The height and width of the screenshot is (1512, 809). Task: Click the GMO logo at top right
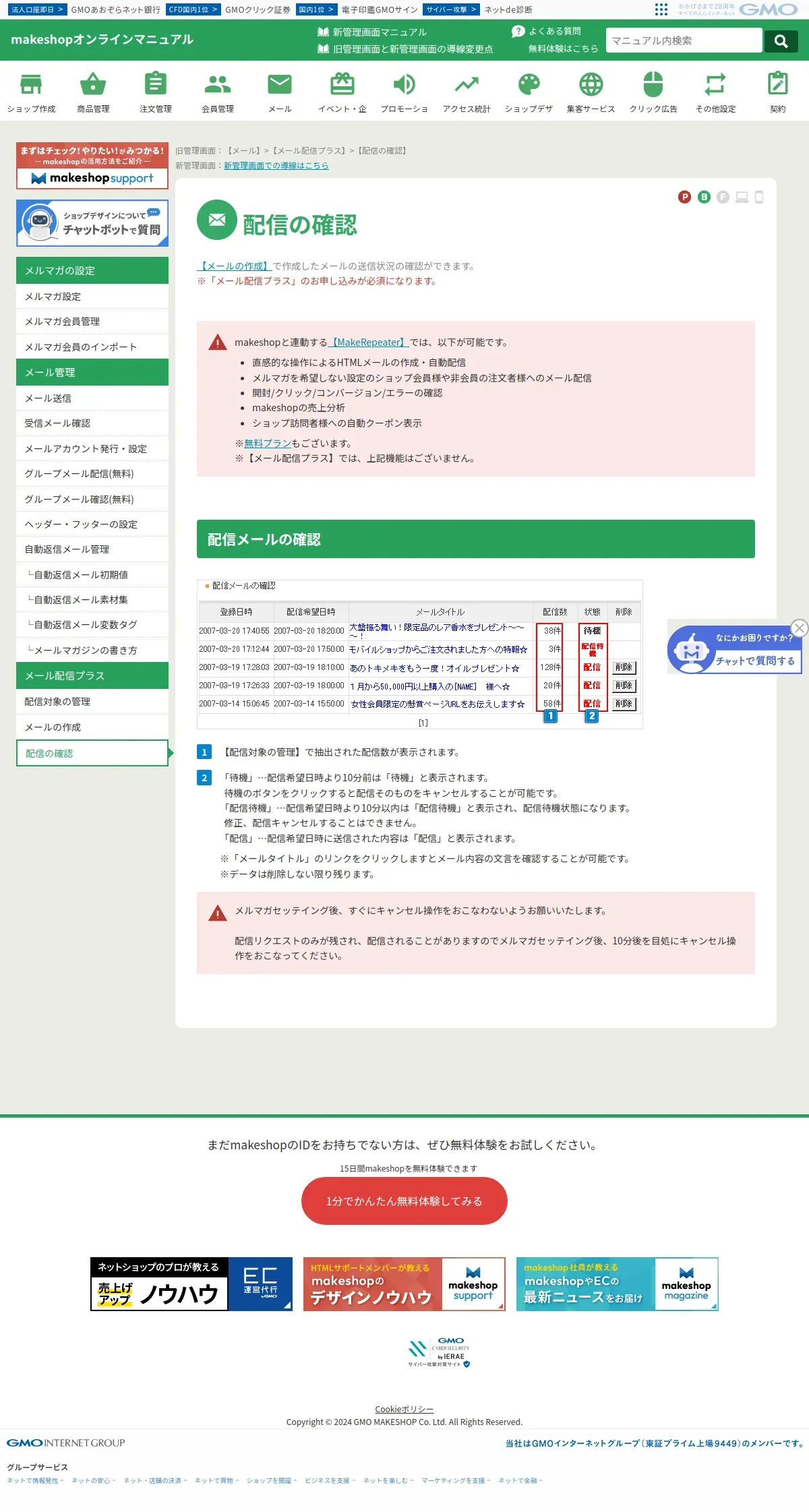769,9
